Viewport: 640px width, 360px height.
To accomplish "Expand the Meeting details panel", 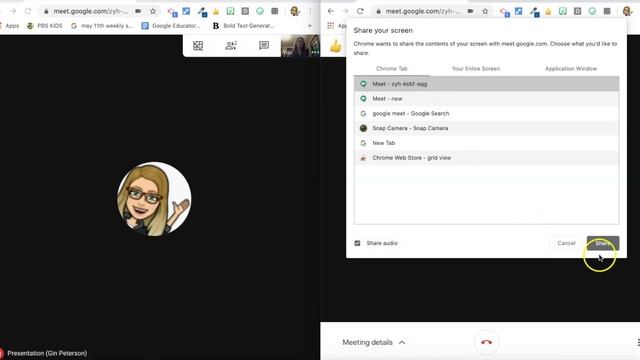I will tap(373, 342).
